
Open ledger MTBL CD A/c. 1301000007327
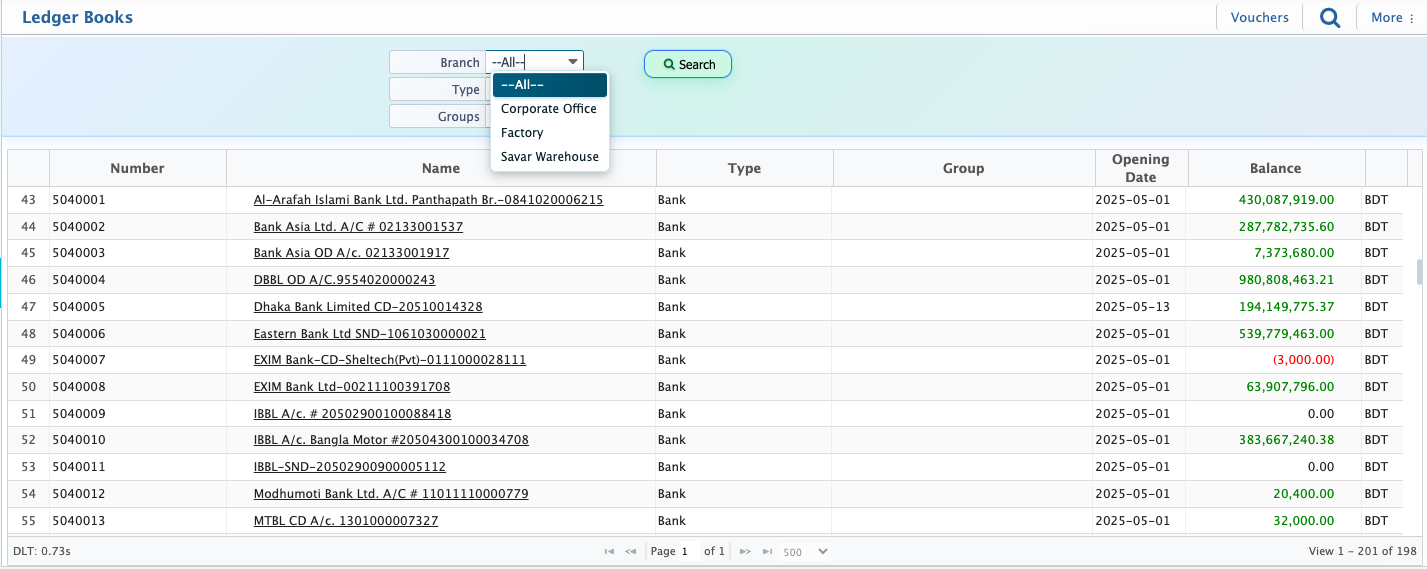[x=346, y=521]
